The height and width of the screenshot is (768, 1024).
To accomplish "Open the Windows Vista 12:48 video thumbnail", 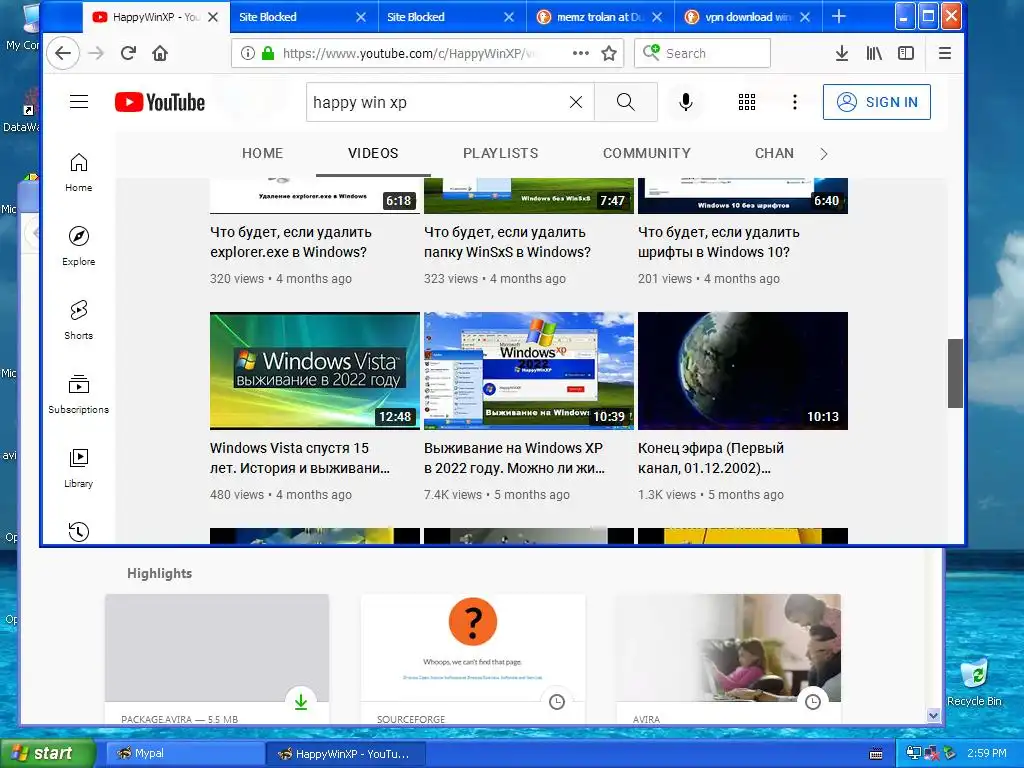I will [315, 371].
